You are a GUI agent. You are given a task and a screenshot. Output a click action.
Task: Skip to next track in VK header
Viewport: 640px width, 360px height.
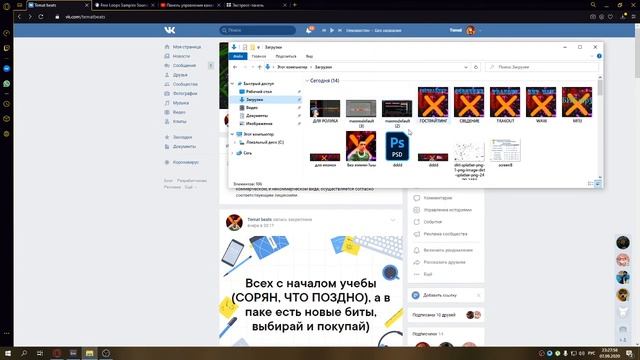pos(340,30)
